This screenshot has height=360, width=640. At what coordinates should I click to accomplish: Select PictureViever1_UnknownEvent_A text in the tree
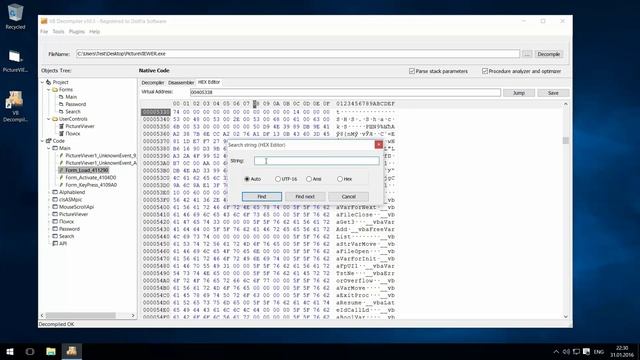(x=101, y=163)
